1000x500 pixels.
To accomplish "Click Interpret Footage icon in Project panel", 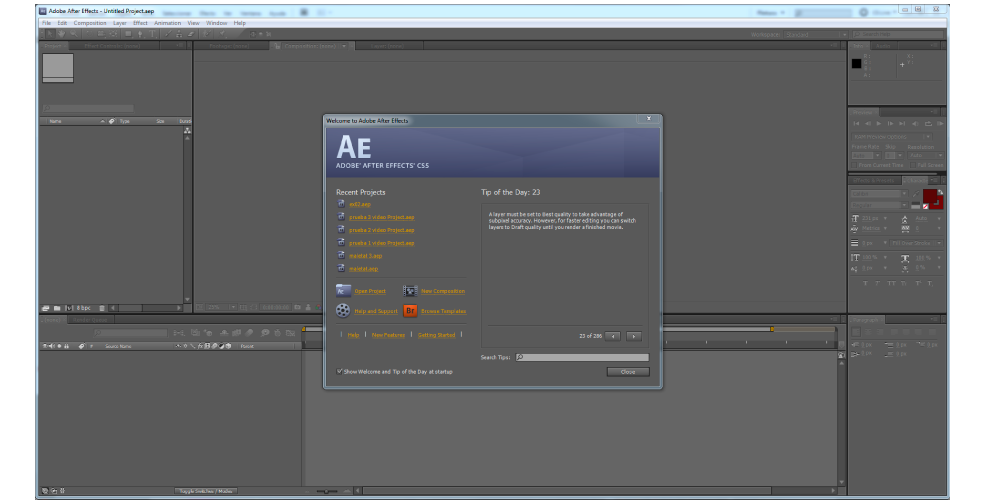I will [45, 308].
